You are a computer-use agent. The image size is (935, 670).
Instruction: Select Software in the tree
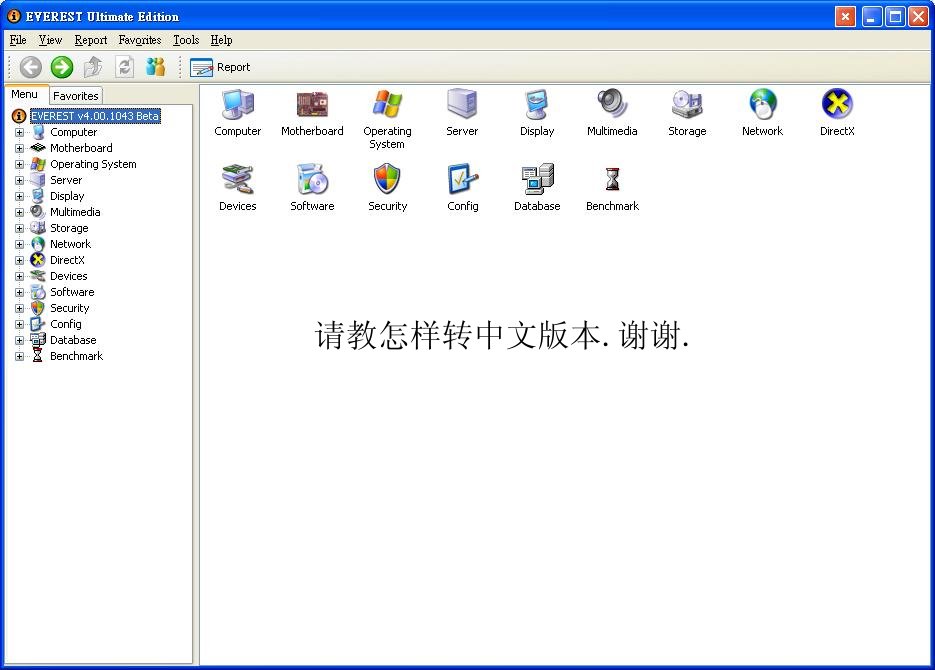click(x=72, y=292)
